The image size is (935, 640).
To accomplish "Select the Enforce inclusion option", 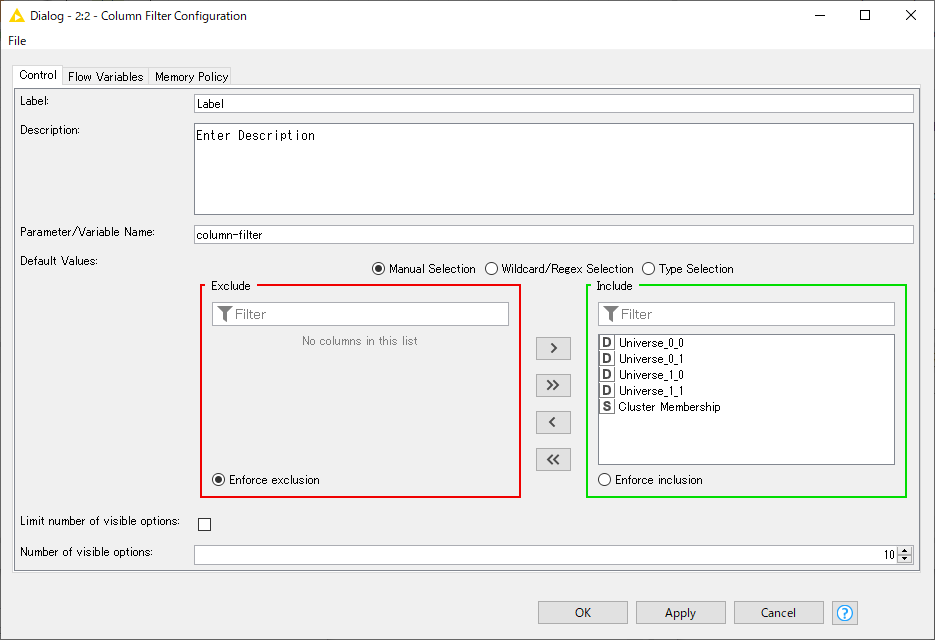I will [605, 480].
